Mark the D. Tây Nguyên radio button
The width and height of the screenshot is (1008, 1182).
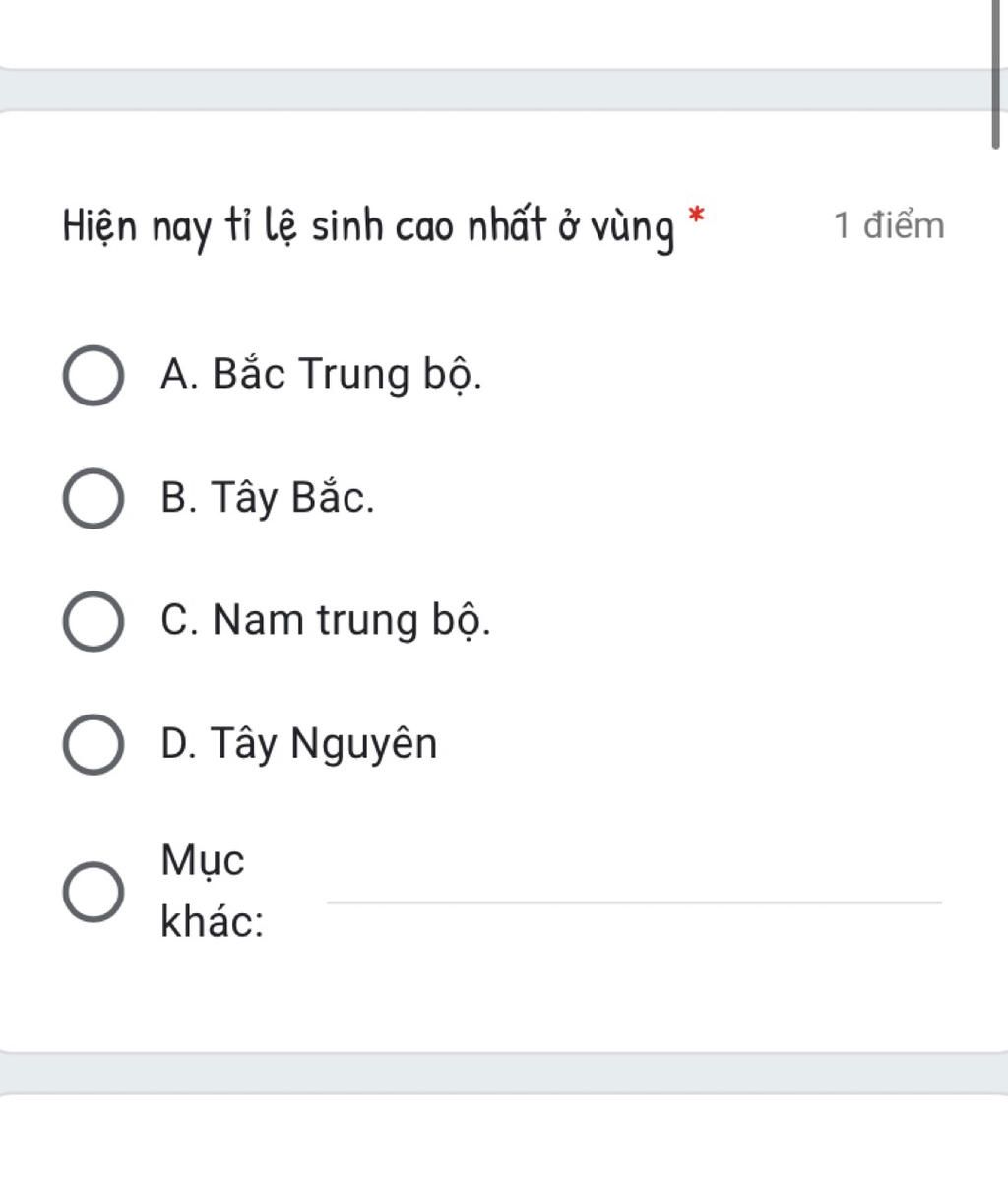pyautogui.click(x=94, y=744)
